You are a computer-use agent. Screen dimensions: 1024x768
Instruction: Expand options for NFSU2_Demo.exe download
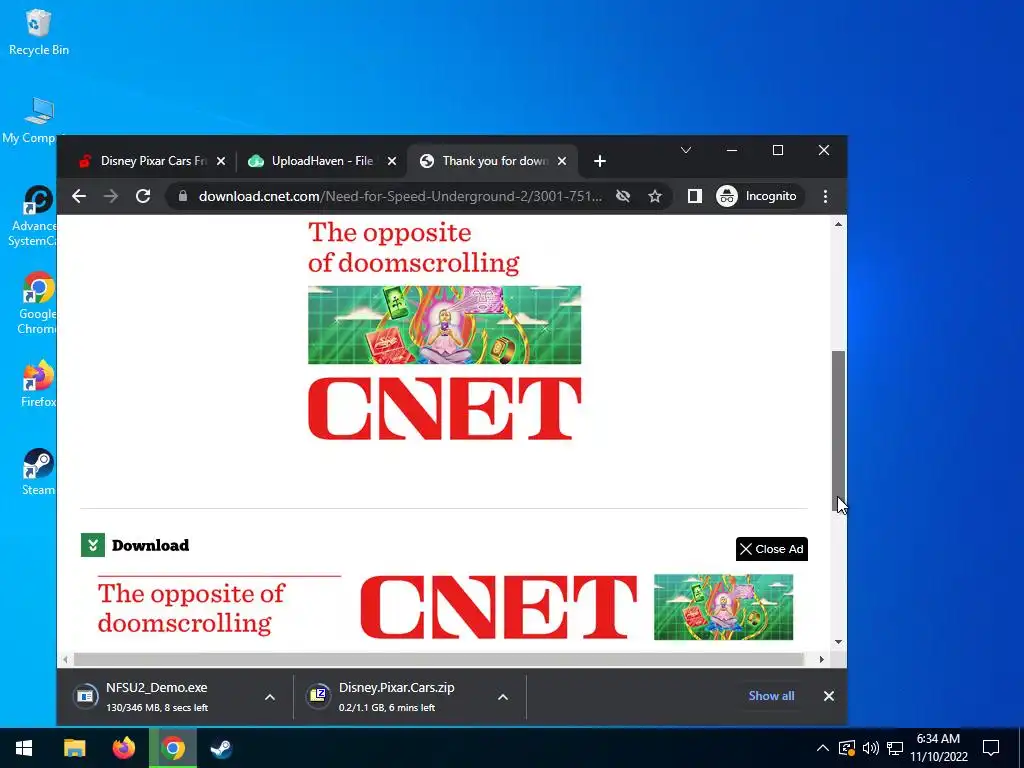pyautogui.click(x=270, y=697)
